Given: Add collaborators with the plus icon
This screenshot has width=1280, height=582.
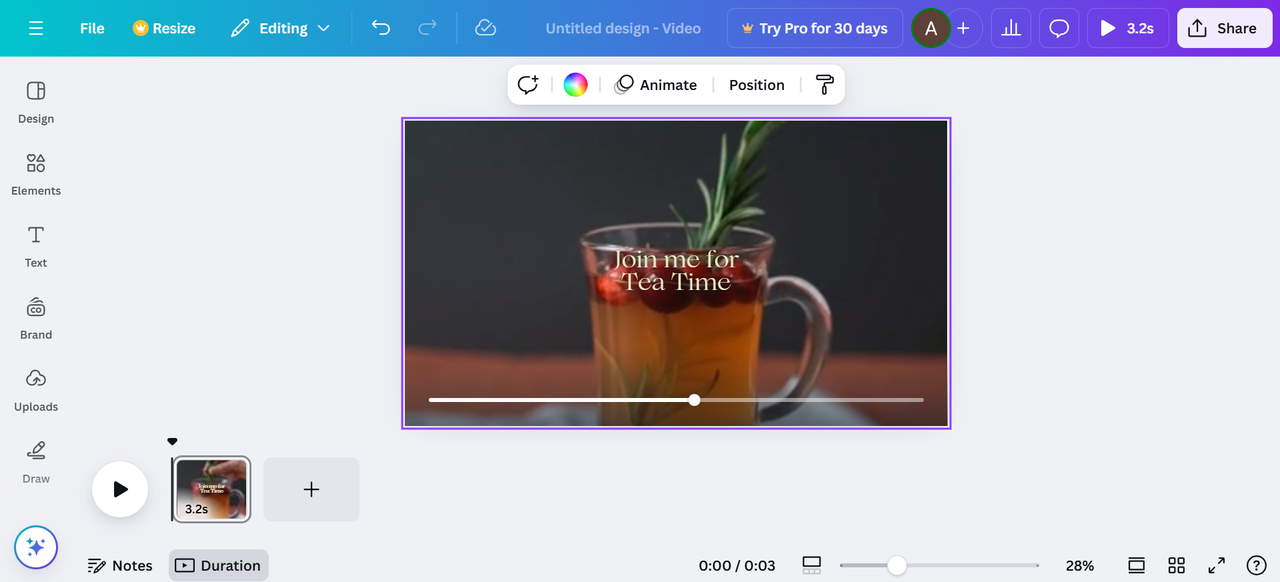Looking at the screenshot, I should point(963,28).
